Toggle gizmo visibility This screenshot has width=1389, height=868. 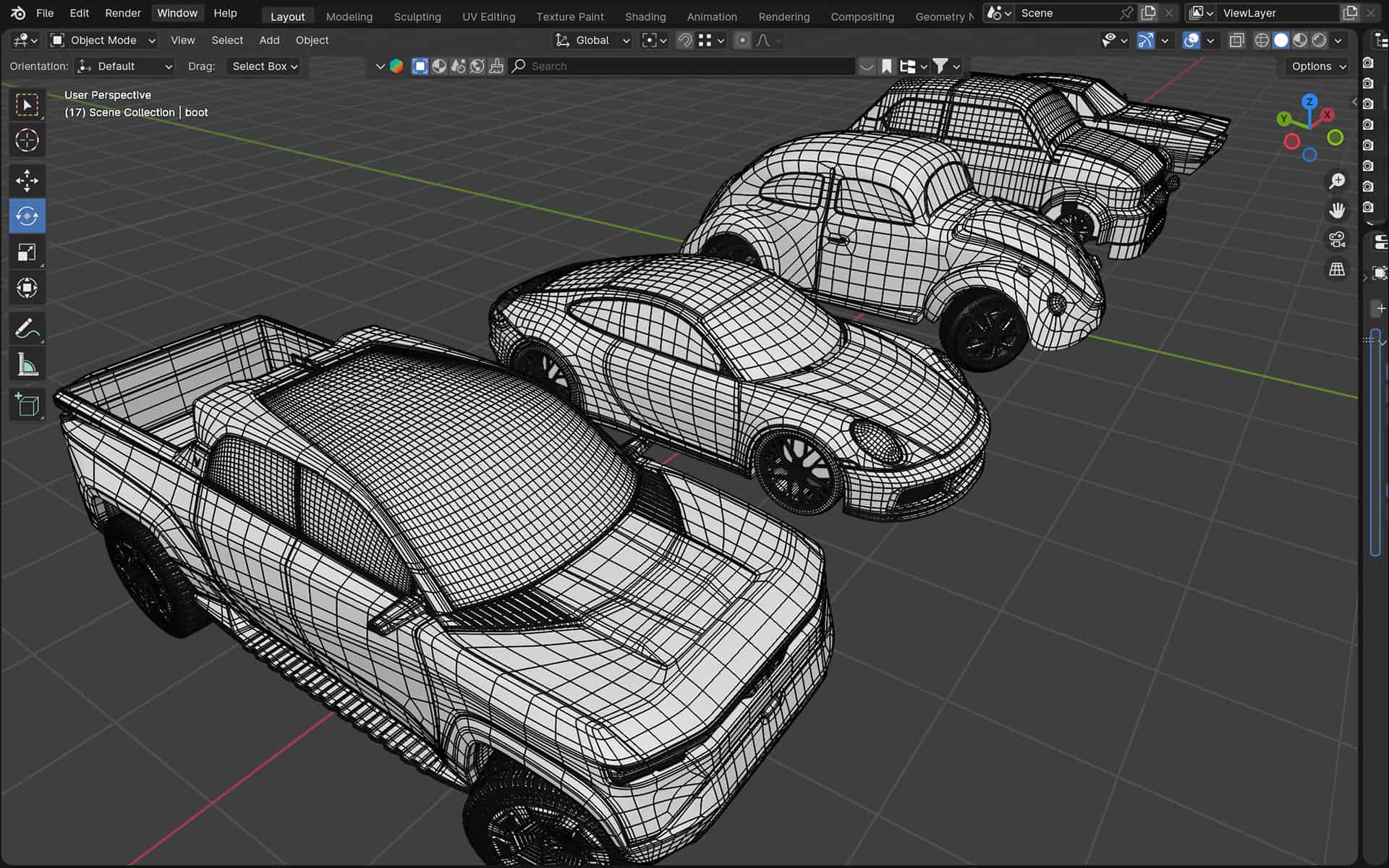[x=1145, y=41]
